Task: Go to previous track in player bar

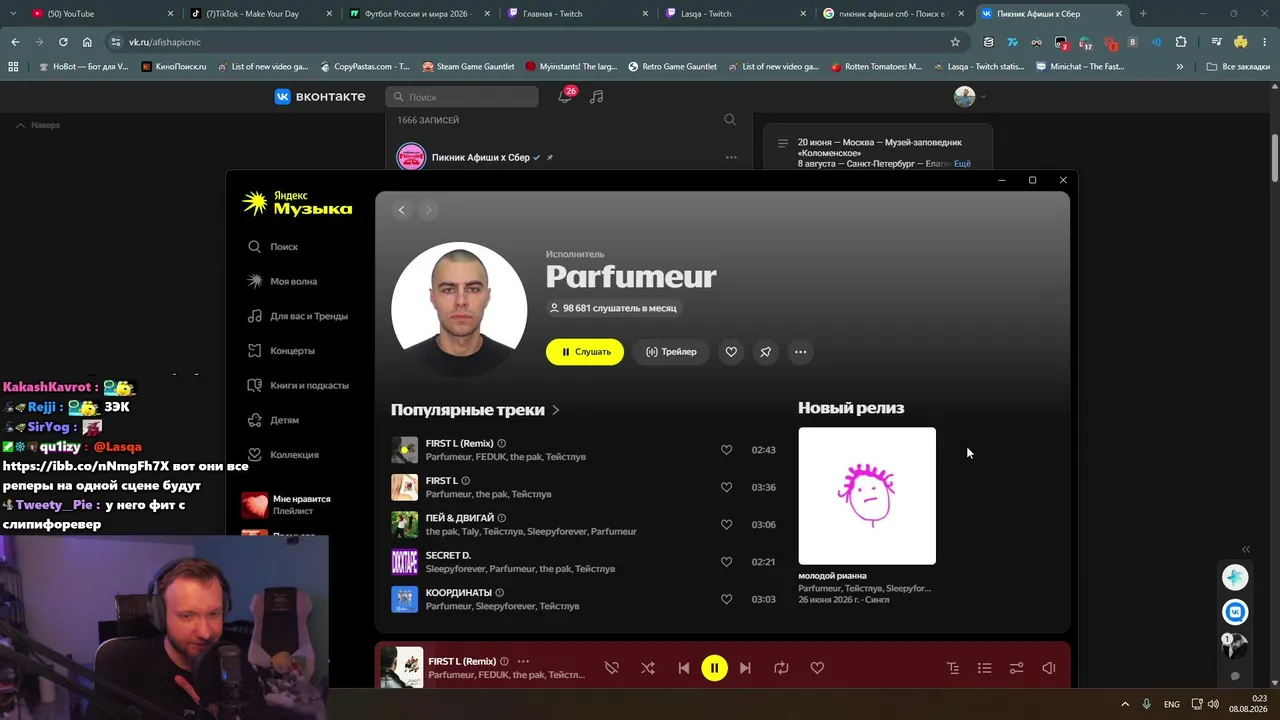Action: 684,668
